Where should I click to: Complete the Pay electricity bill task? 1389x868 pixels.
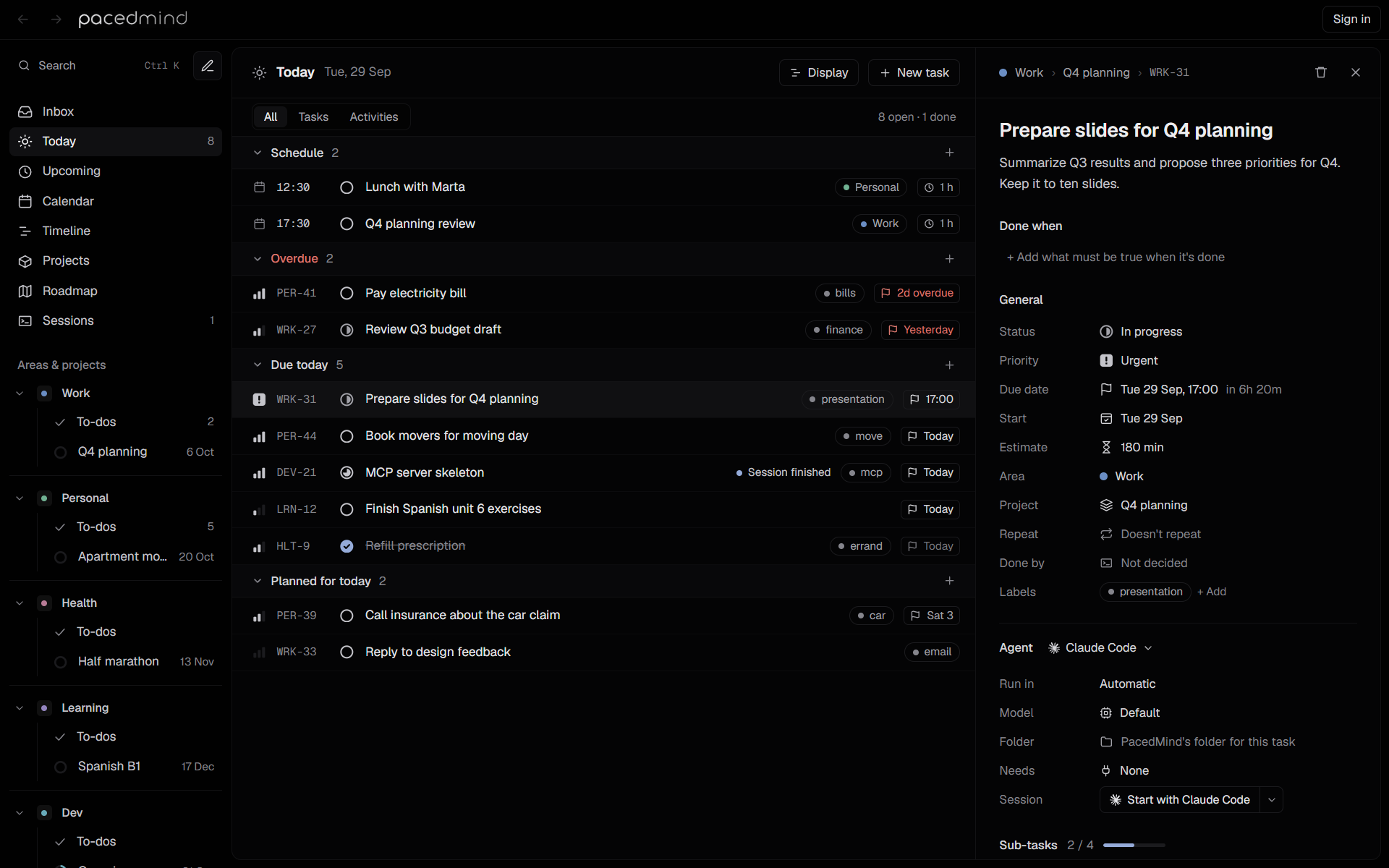[347, 293]
